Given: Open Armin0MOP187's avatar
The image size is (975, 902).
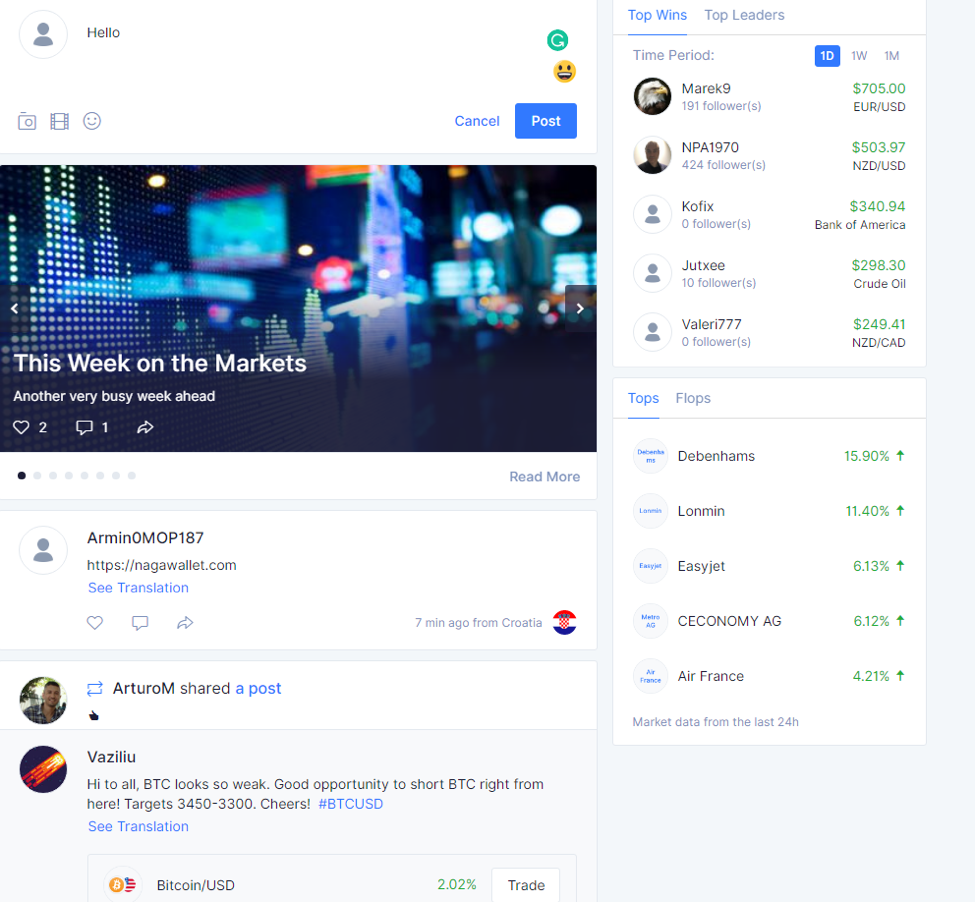Looking at the screenshot, I should [x=44, y=550].
